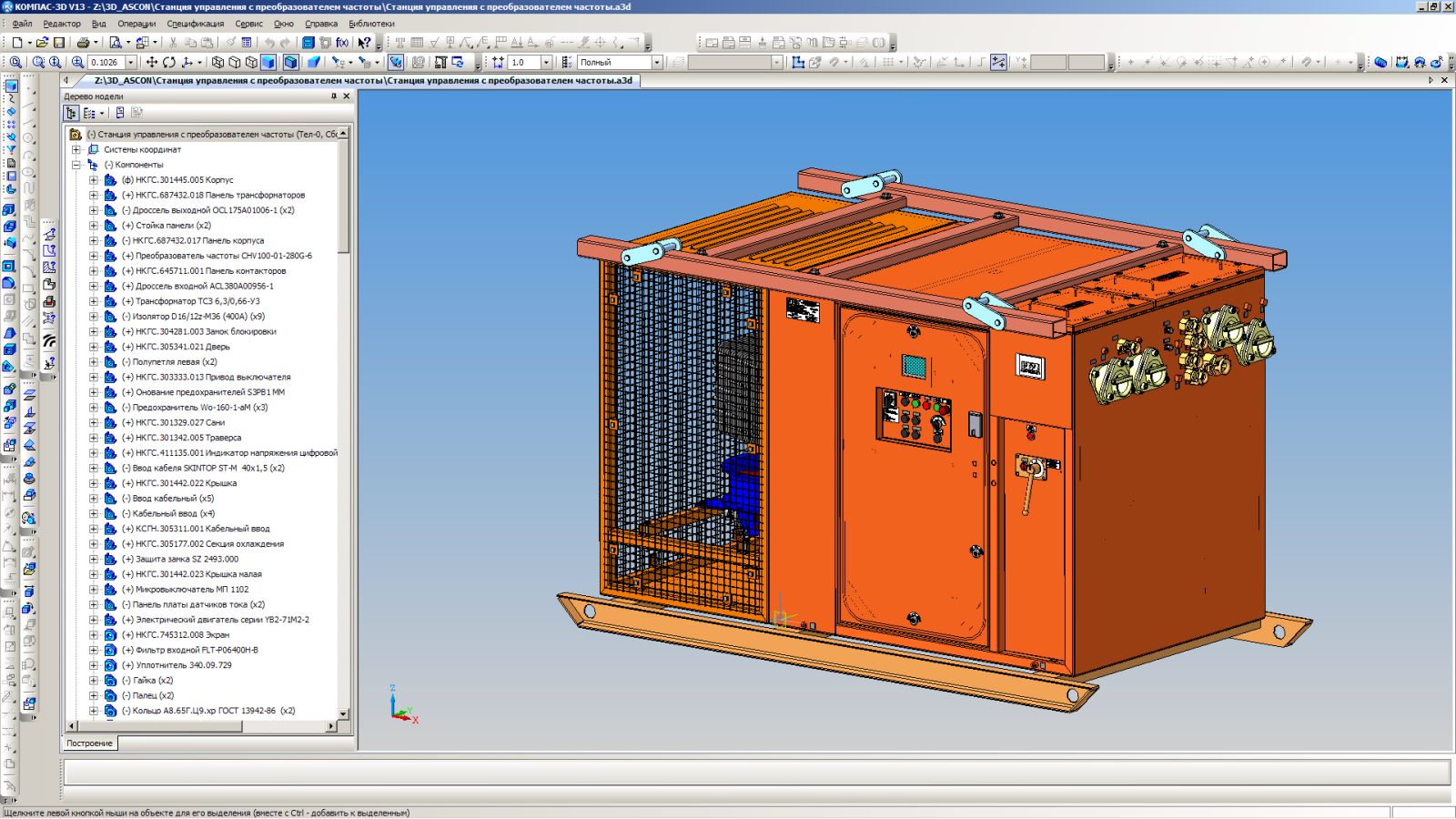This screenshot has width=1456, height=819.
Task: Select the Rotate view tool
Action: pos(169,63)
